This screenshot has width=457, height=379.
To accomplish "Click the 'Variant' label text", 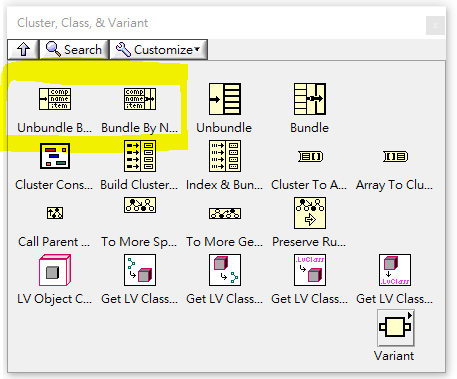I will 394,356.
